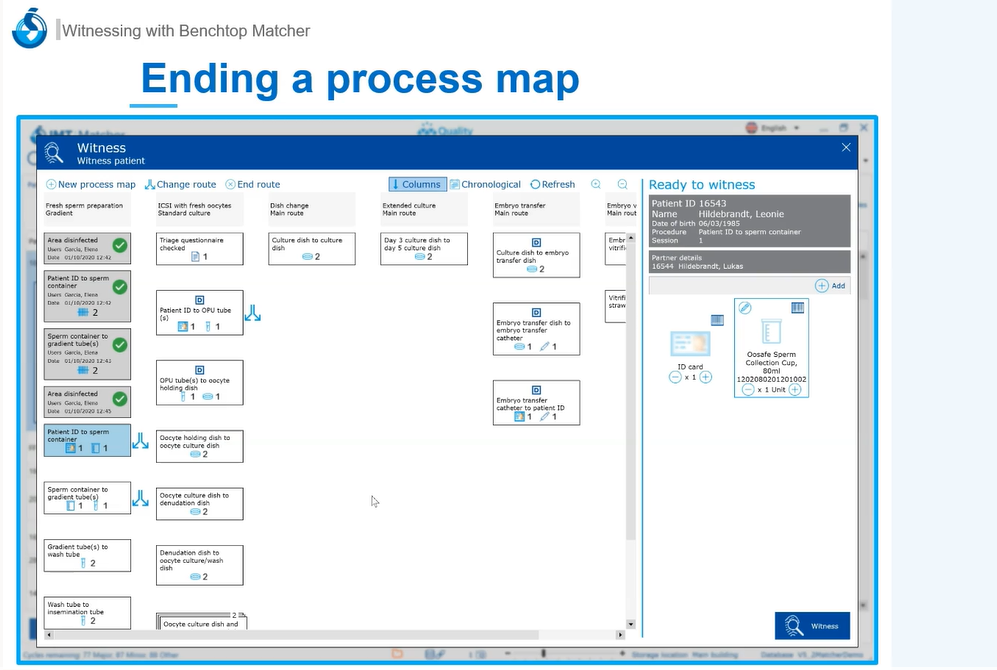Expand route arrow next to Sperm container to gradient tube(s)
The image size is (997, 670).
tap(141, 497)
